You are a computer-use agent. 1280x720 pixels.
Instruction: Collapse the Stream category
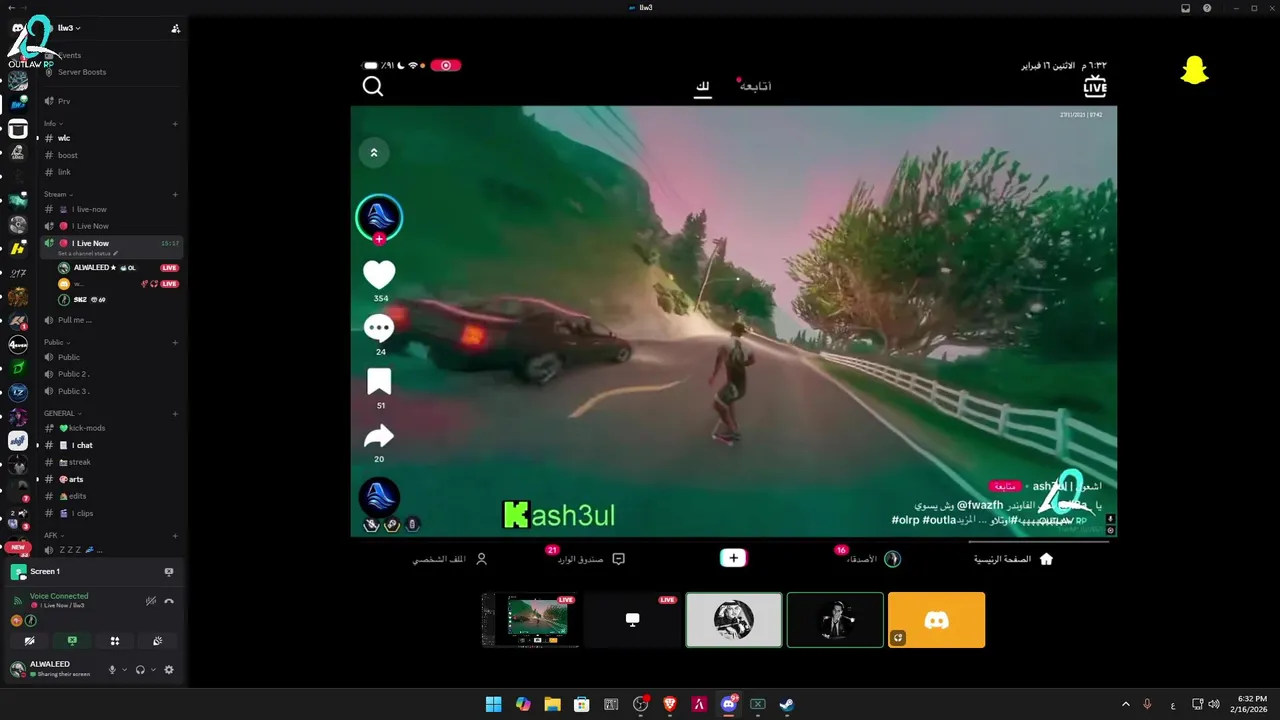57,195
